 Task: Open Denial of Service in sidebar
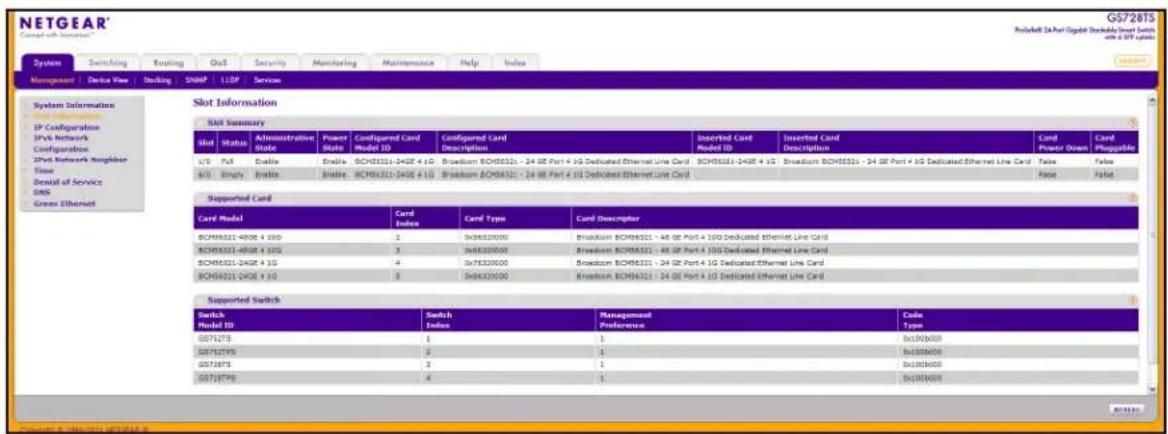pyautogui.click(x=67, y=182)
